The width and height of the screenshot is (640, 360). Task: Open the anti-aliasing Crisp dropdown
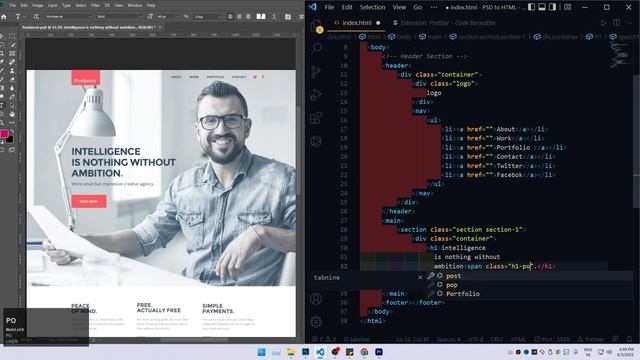click(207, 17)
